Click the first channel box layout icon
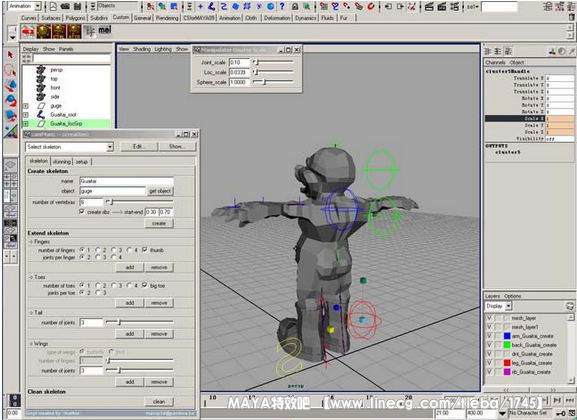 point(488,52)
